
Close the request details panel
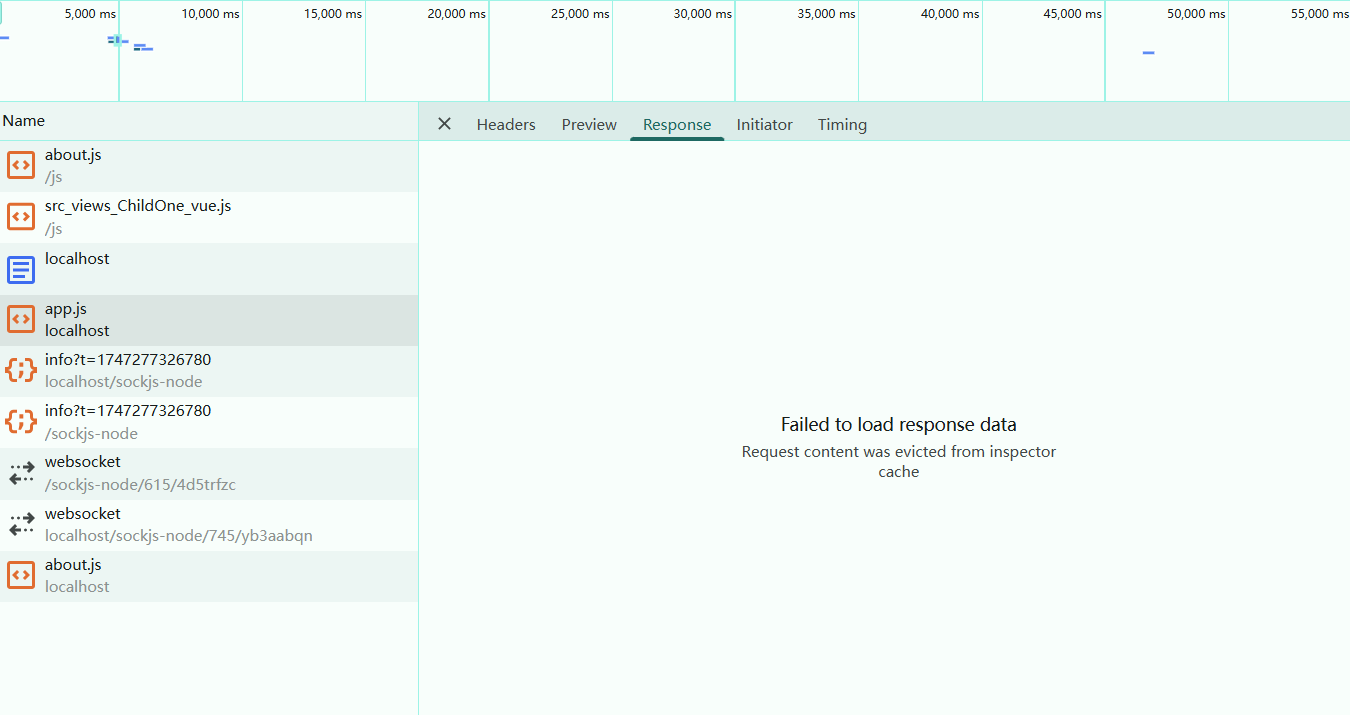(x=445, y=124)
